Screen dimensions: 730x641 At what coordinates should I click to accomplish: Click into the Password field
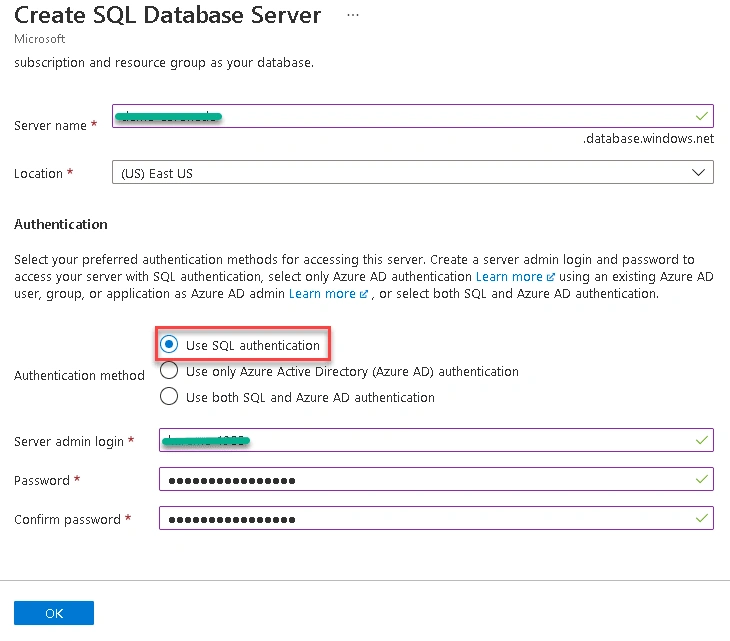click(436, 479)
